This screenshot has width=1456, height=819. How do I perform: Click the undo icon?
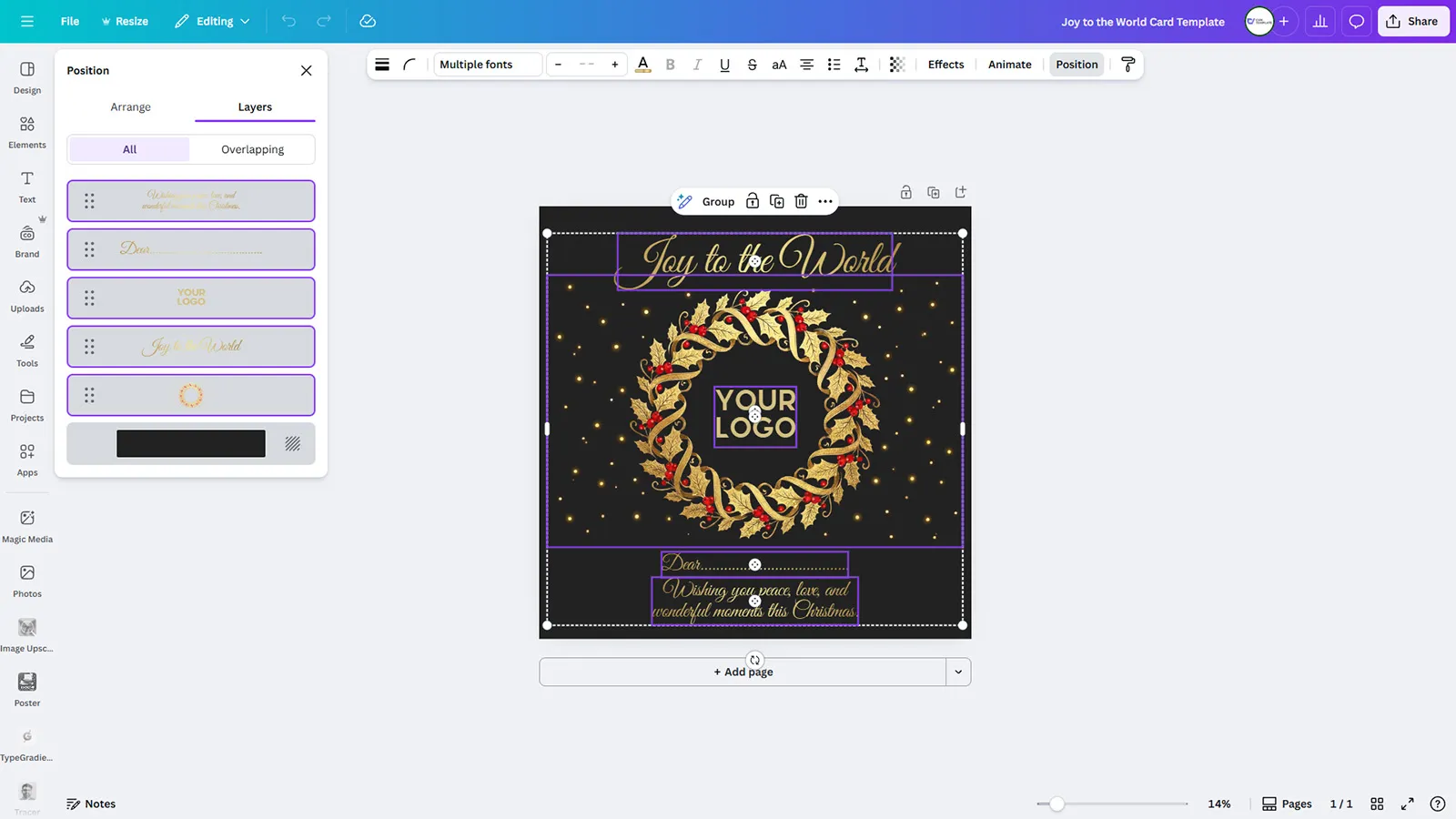[288, 20]
